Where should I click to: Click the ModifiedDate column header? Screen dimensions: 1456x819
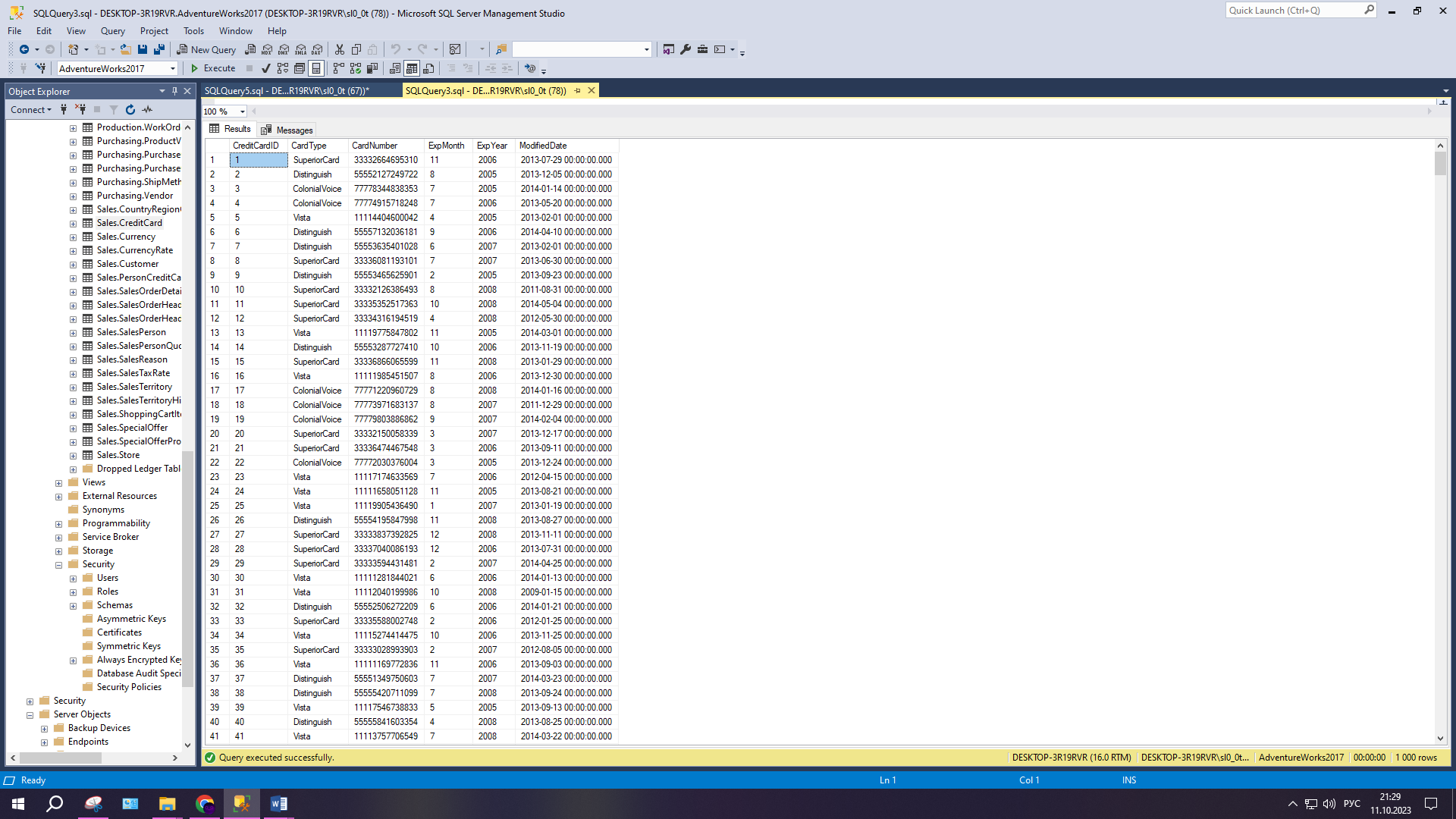pyautogui.click(x=567, y=146)
